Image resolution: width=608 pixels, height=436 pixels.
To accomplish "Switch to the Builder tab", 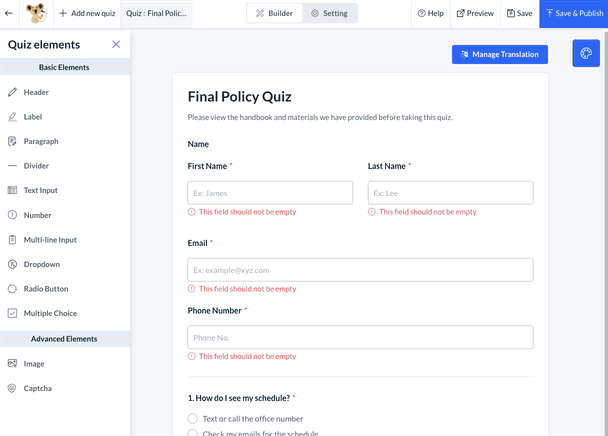I will coord(274,14).
